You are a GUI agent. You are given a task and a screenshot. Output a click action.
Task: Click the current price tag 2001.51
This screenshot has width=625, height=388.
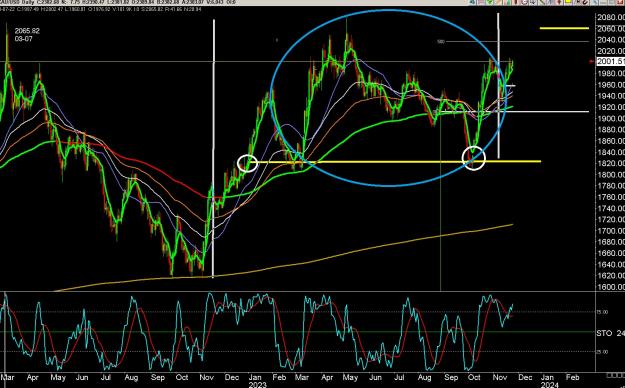[610, 61]
